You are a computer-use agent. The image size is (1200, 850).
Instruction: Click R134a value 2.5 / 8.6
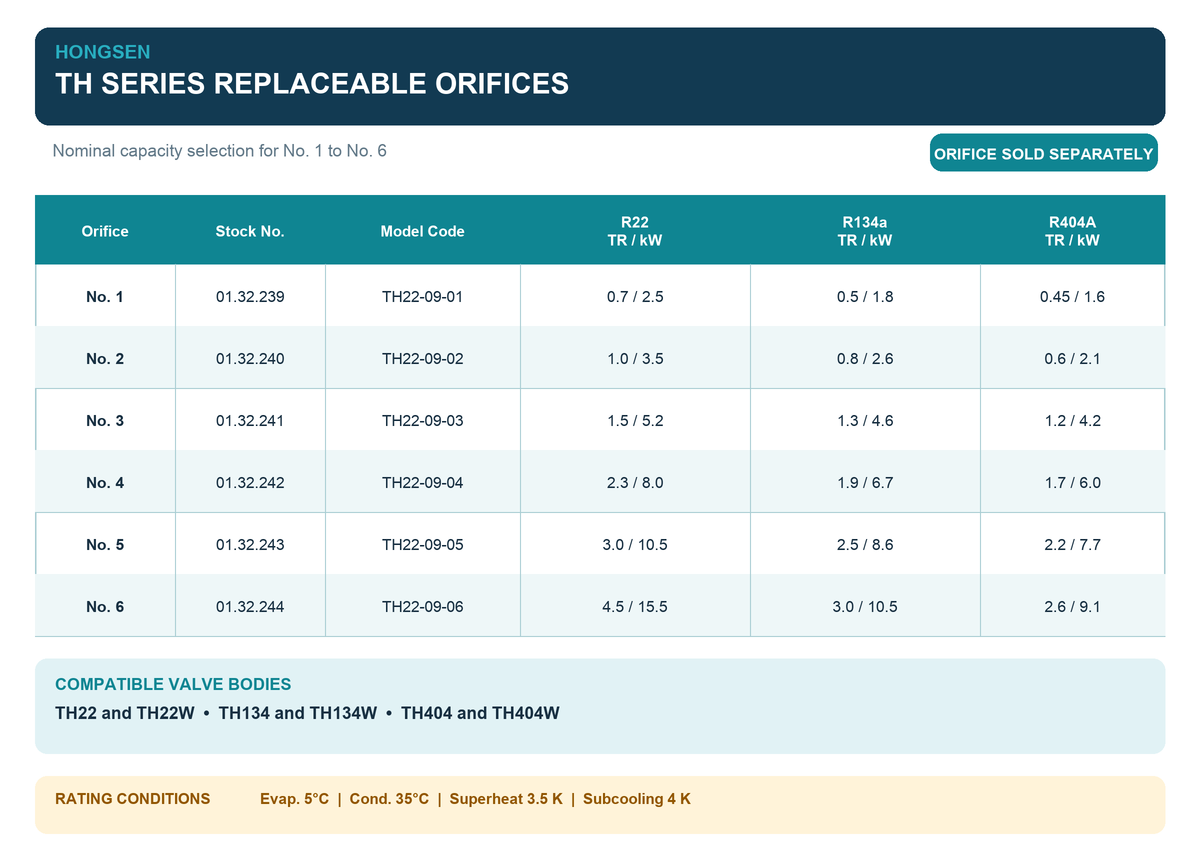point(865,545)
